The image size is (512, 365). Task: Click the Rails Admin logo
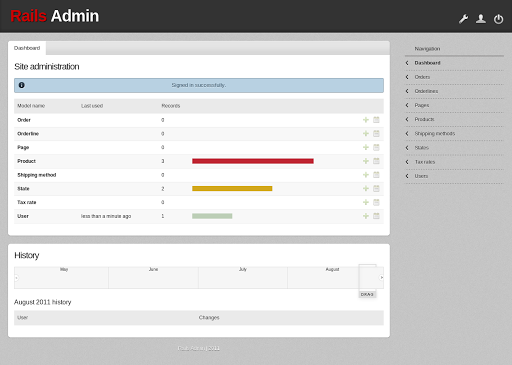pyautogui.click(x=55, y=16)
